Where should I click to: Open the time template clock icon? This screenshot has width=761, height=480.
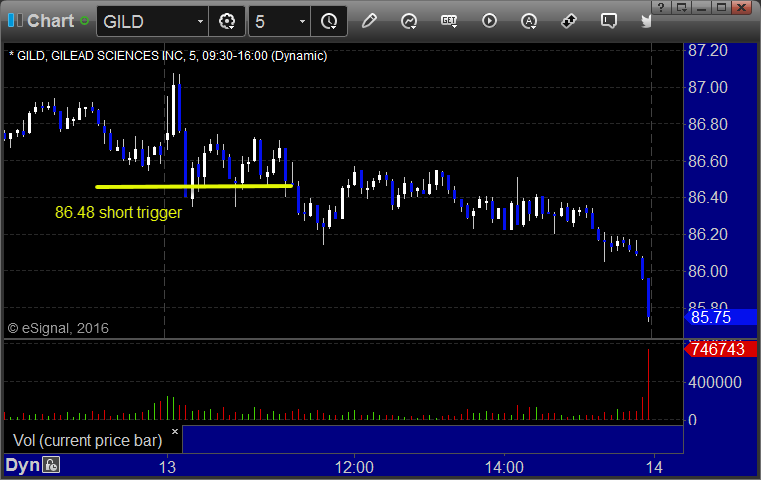[x=329, y=21]
